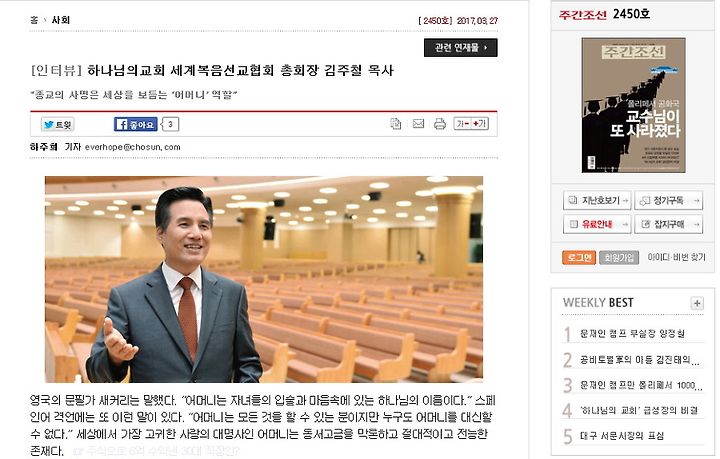Print the article with printer icon
The image size is (720, 459).
pos(440,123)
